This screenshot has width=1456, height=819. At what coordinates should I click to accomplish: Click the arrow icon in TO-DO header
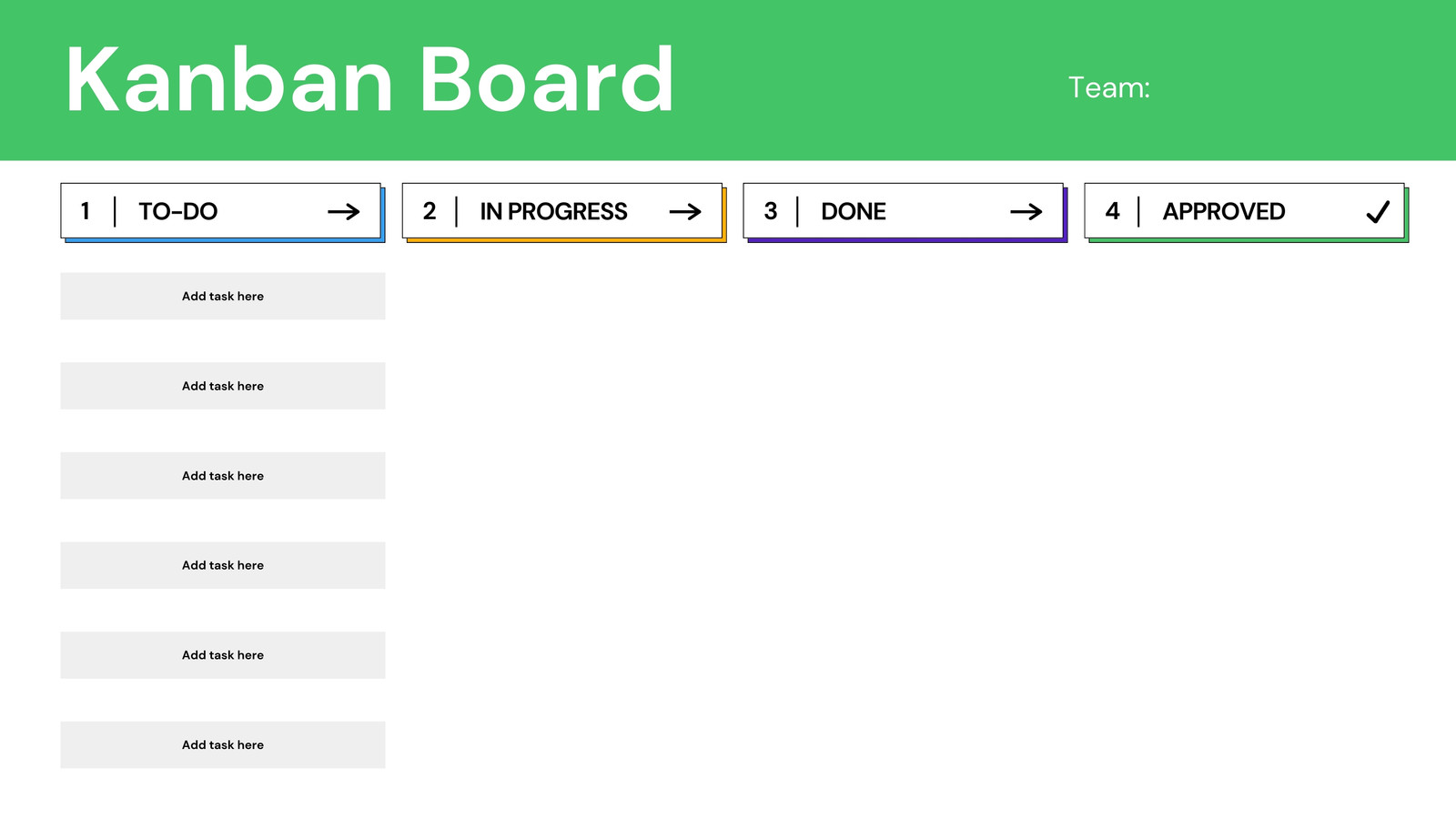[344, 212]
